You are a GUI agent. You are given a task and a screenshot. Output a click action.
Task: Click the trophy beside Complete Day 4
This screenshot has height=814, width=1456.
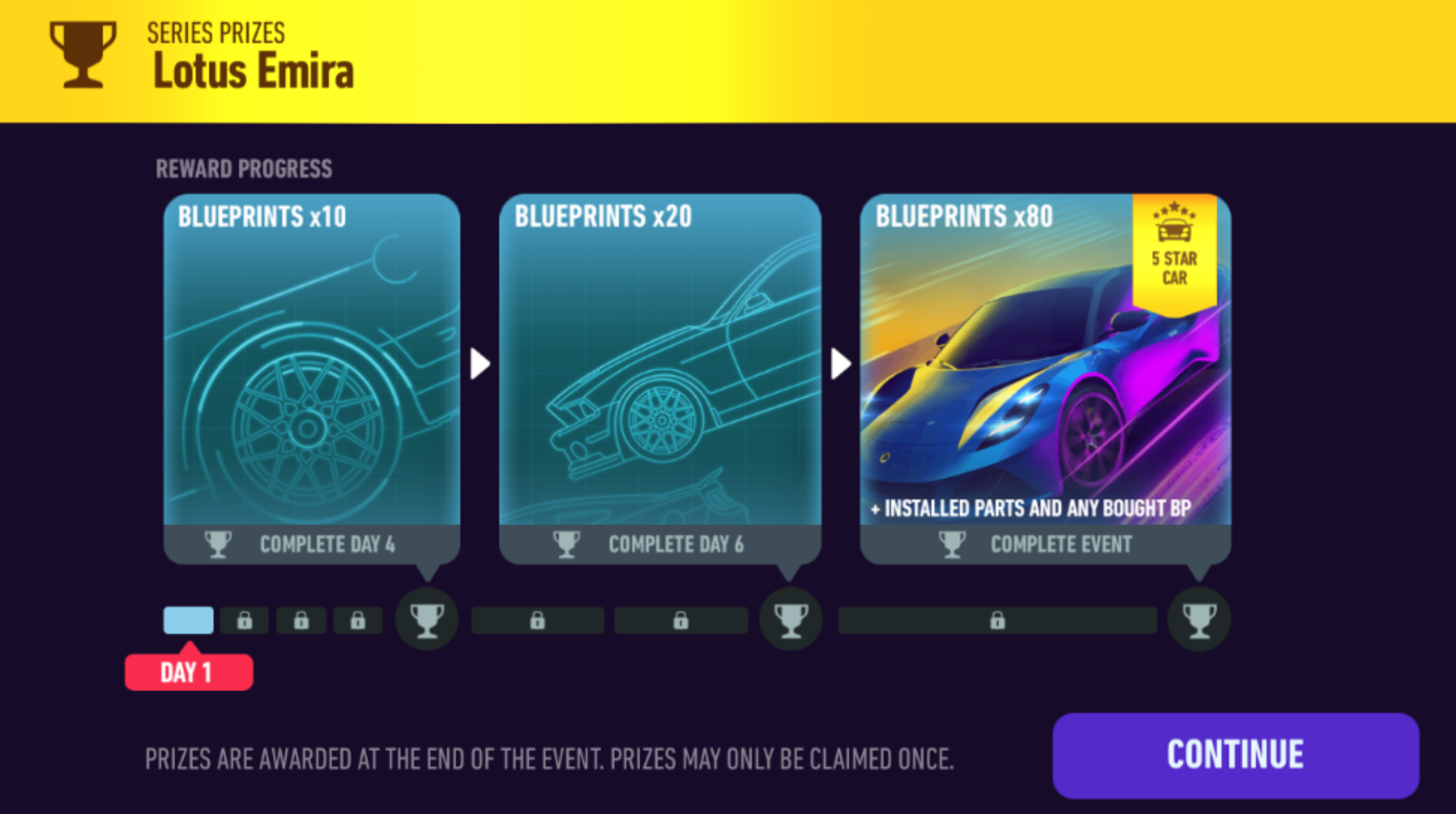(218, 544)
